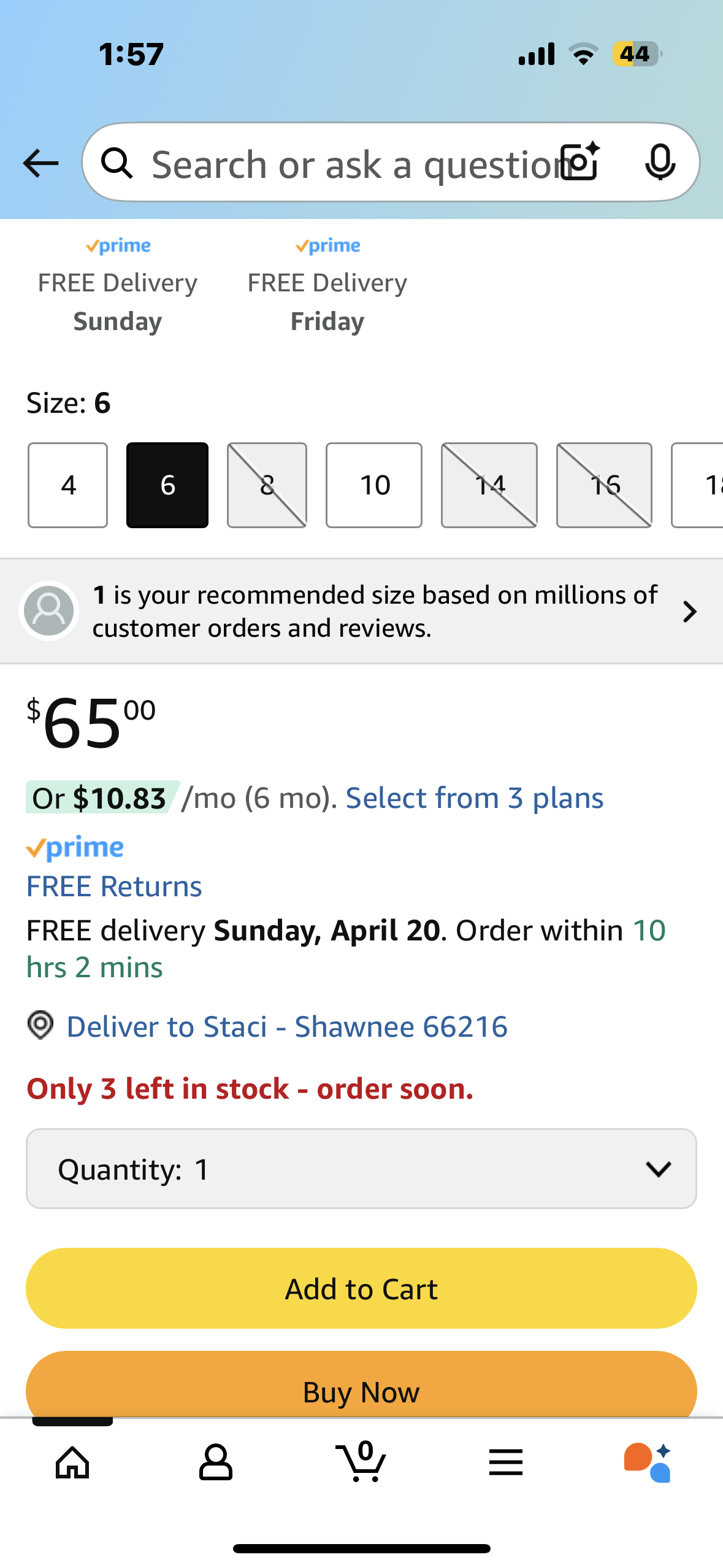Image resolution: width=723 pixels, height=1568 pixels.
Task: Select size 4 option
Action: click(67, 485)
